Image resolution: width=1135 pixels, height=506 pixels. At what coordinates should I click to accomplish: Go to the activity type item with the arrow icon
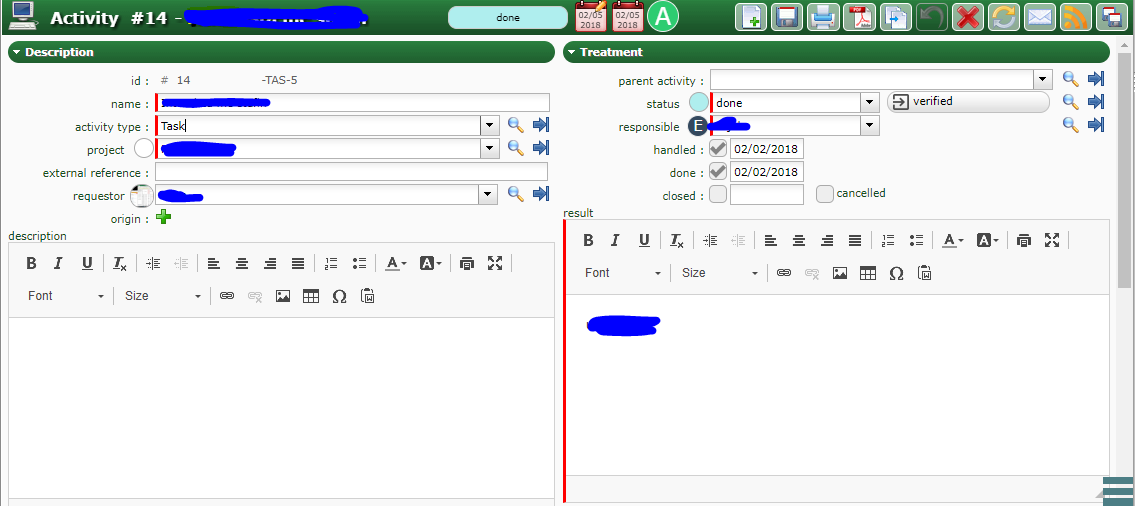pyautogui.click(x=541, y=125)
